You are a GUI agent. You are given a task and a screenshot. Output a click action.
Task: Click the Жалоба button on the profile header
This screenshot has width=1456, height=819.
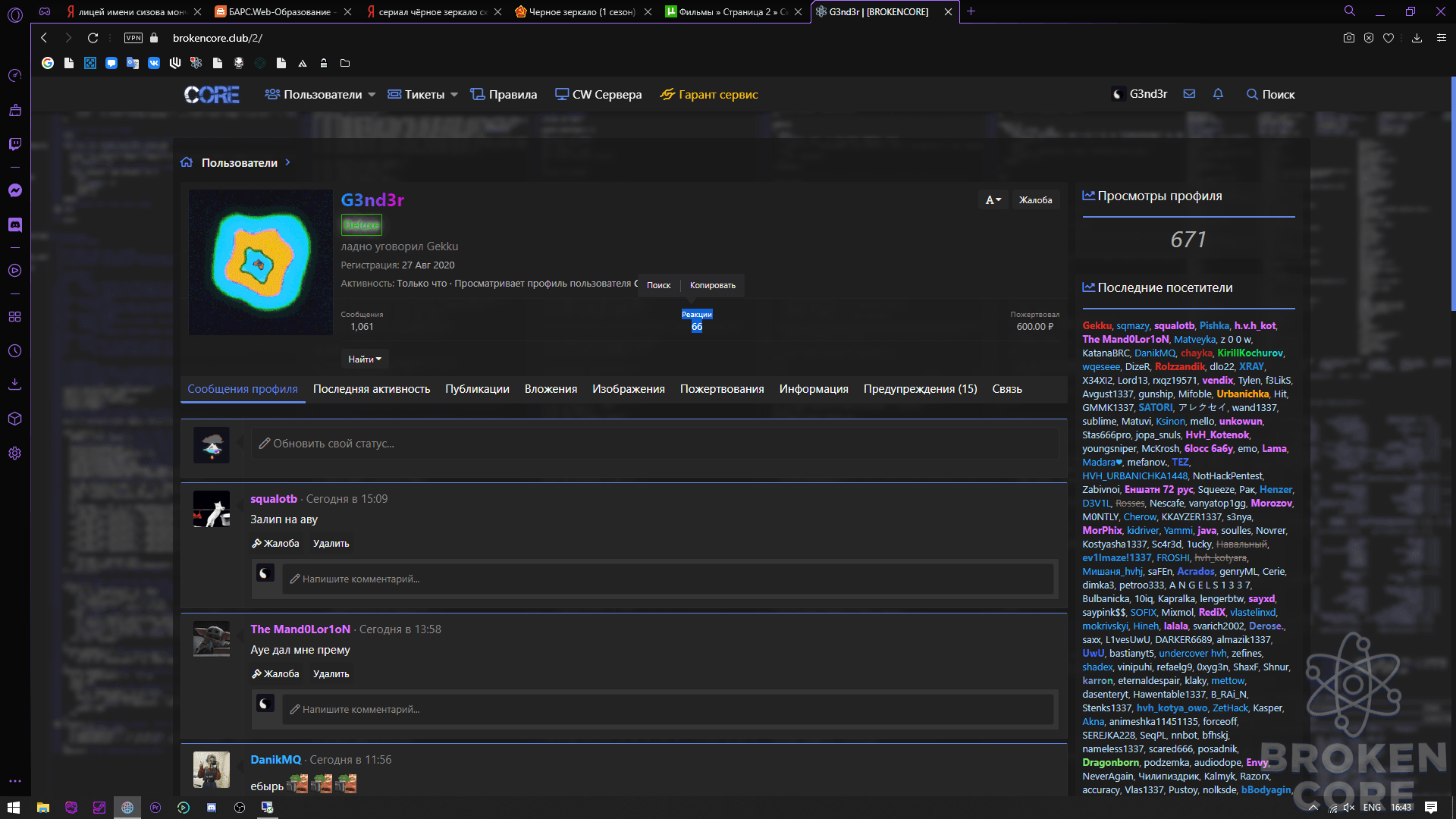[x=1035, y=200]
